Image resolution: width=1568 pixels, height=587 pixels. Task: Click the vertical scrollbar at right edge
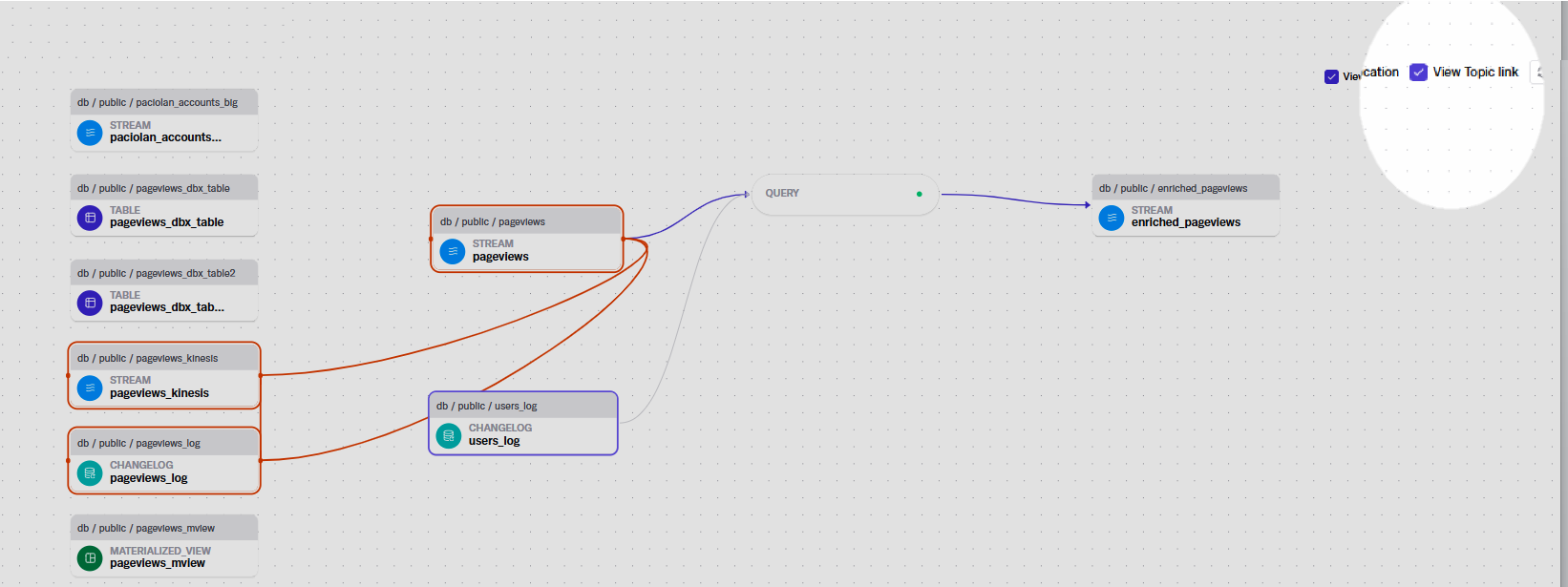point(1562,286)
